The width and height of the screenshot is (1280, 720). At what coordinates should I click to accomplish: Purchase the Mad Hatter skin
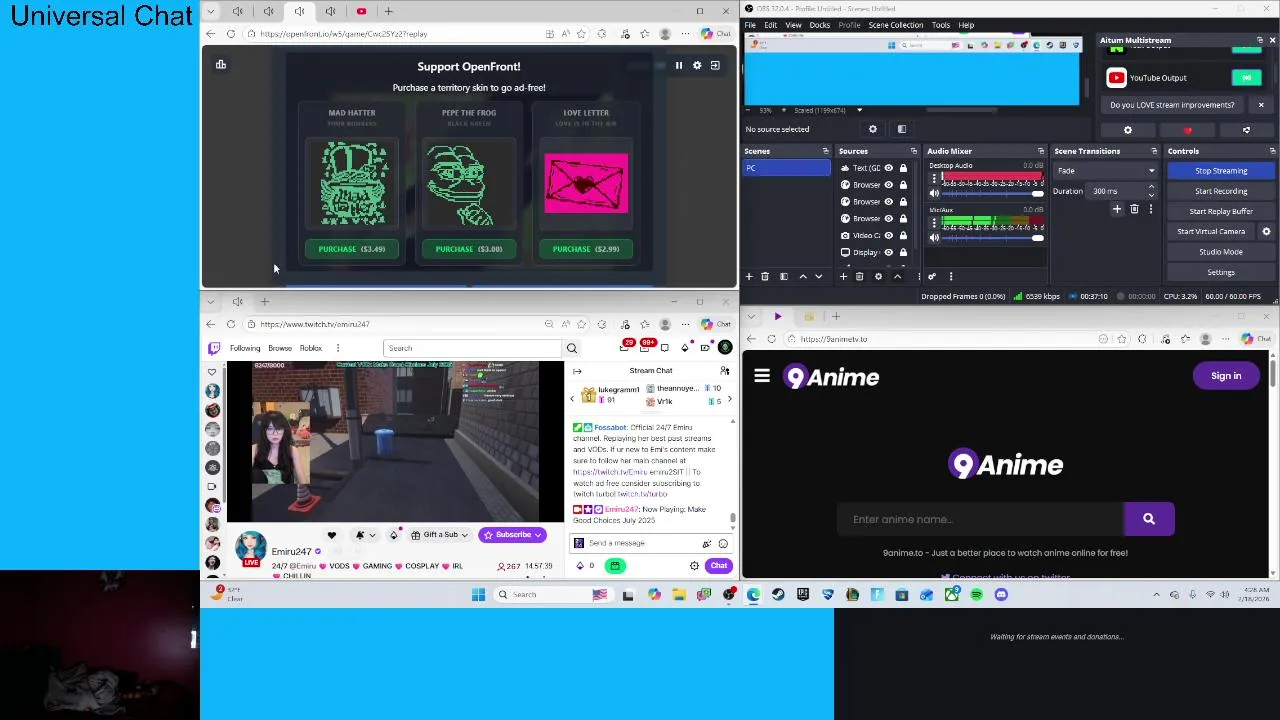[352, 249]
